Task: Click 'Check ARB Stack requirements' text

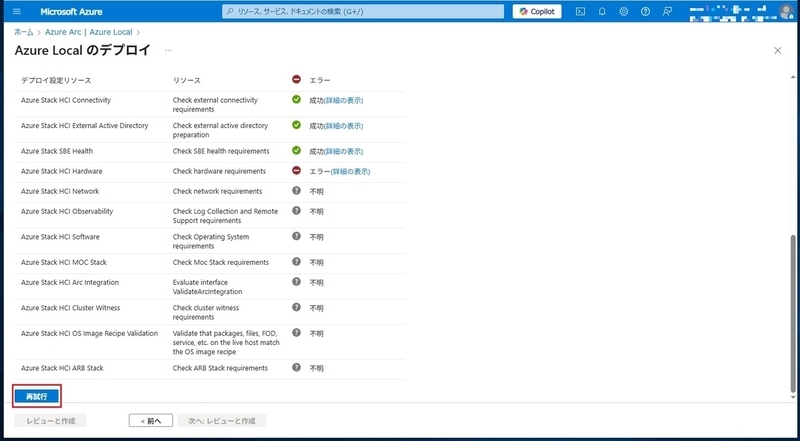Action: click(220, 368)
